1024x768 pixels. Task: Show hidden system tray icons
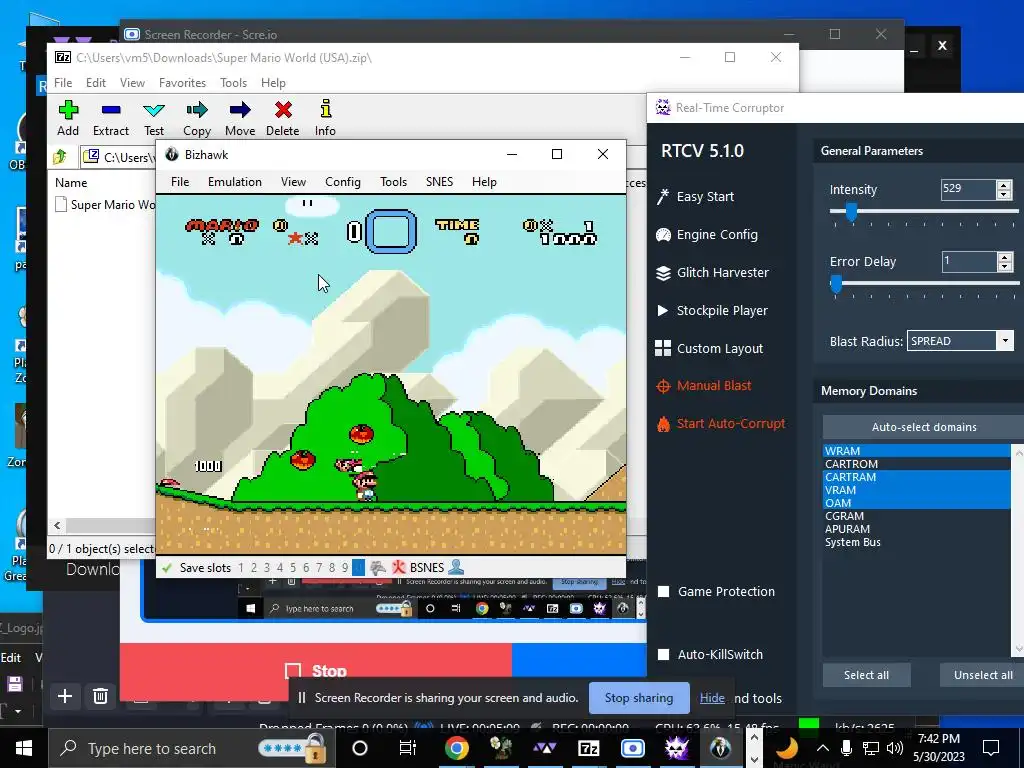click(x=822, y=748)
